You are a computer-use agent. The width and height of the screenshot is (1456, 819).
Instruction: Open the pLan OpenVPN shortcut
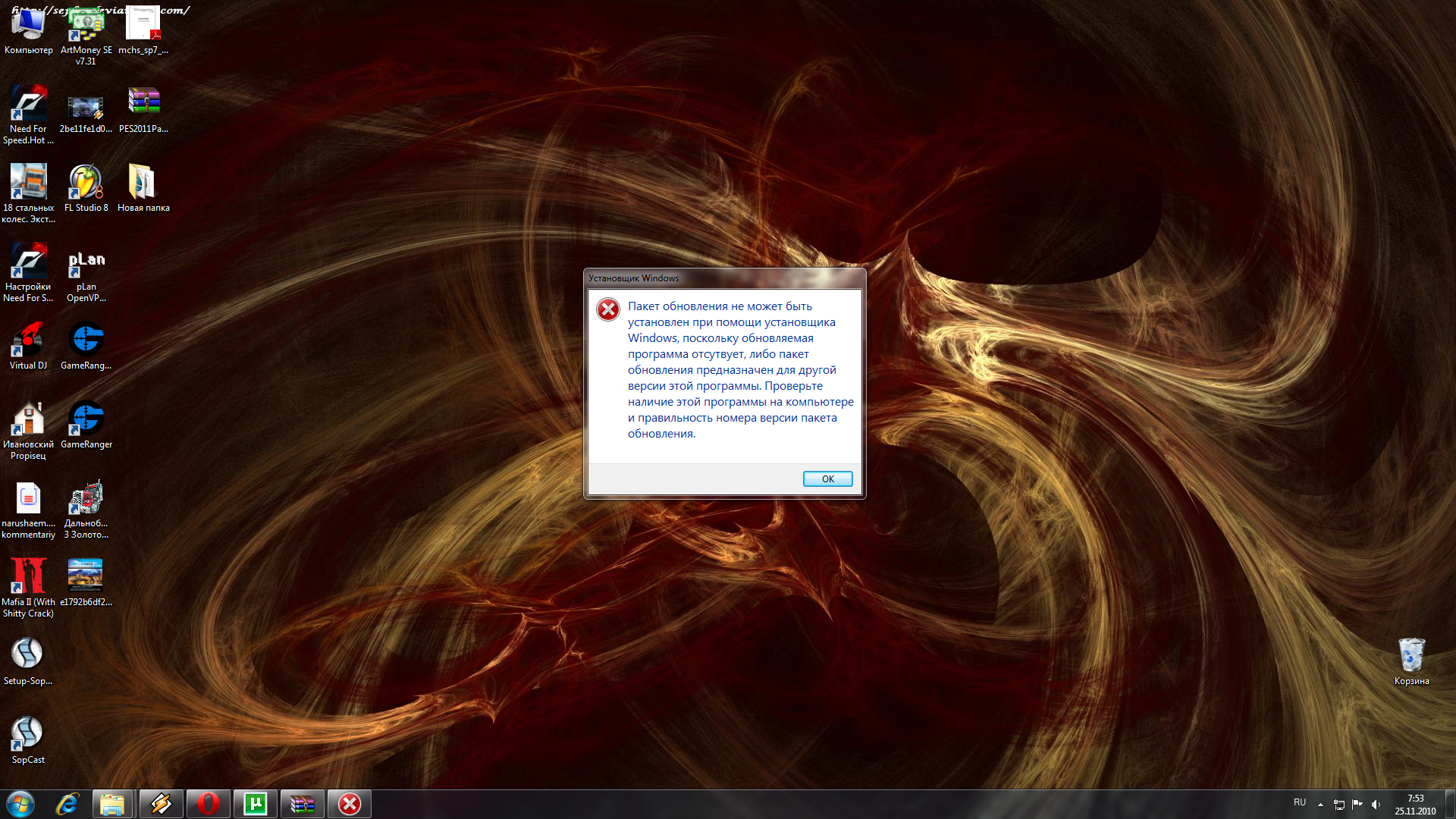[86, 262]
